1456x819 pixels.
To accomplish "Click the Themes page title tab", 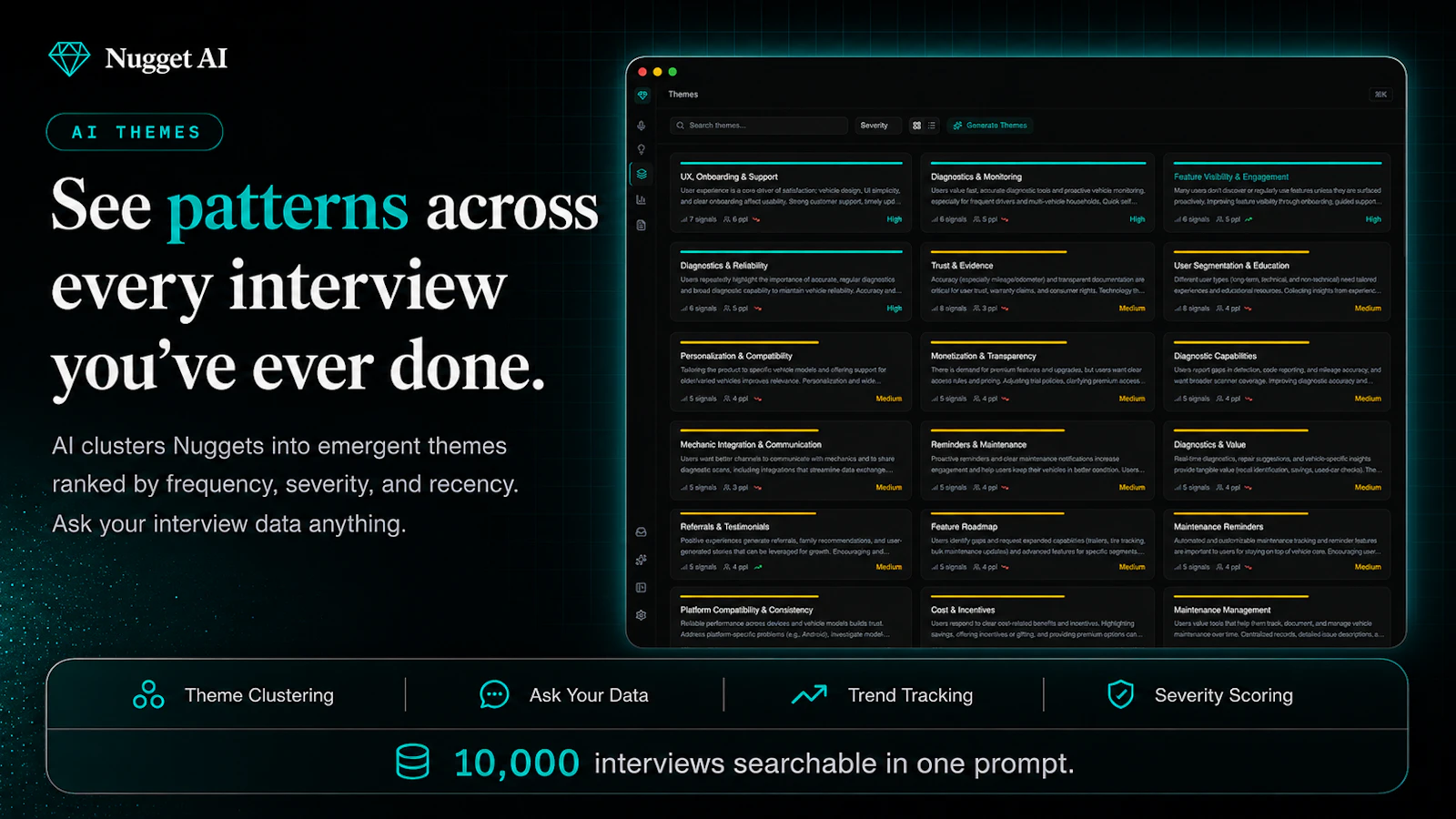I will click(683, 95).
